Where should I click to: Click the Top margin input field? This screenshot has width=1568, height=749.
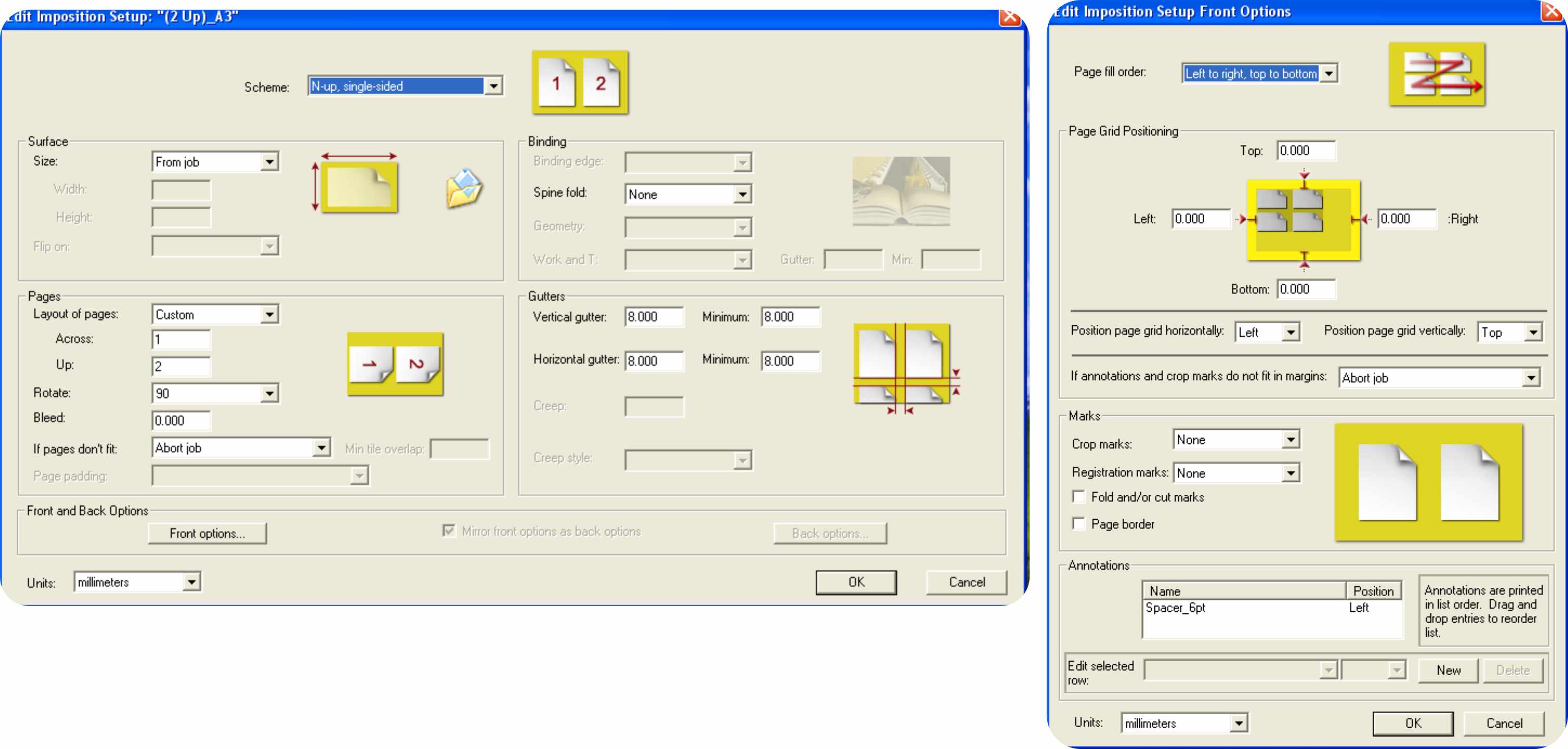pos(1306,151)
